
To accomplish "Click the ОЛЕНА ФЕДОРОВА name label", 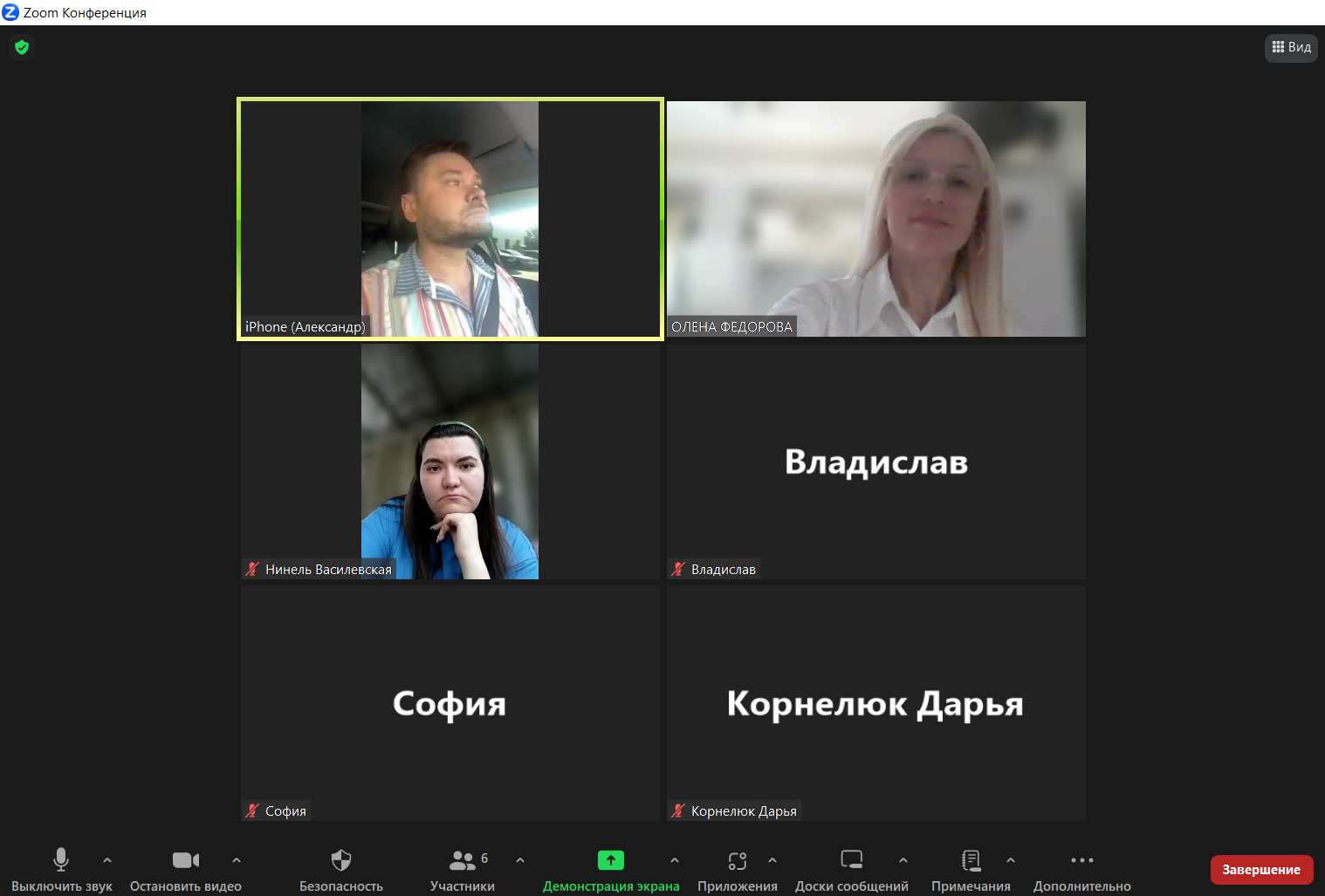I will [731, 326].
